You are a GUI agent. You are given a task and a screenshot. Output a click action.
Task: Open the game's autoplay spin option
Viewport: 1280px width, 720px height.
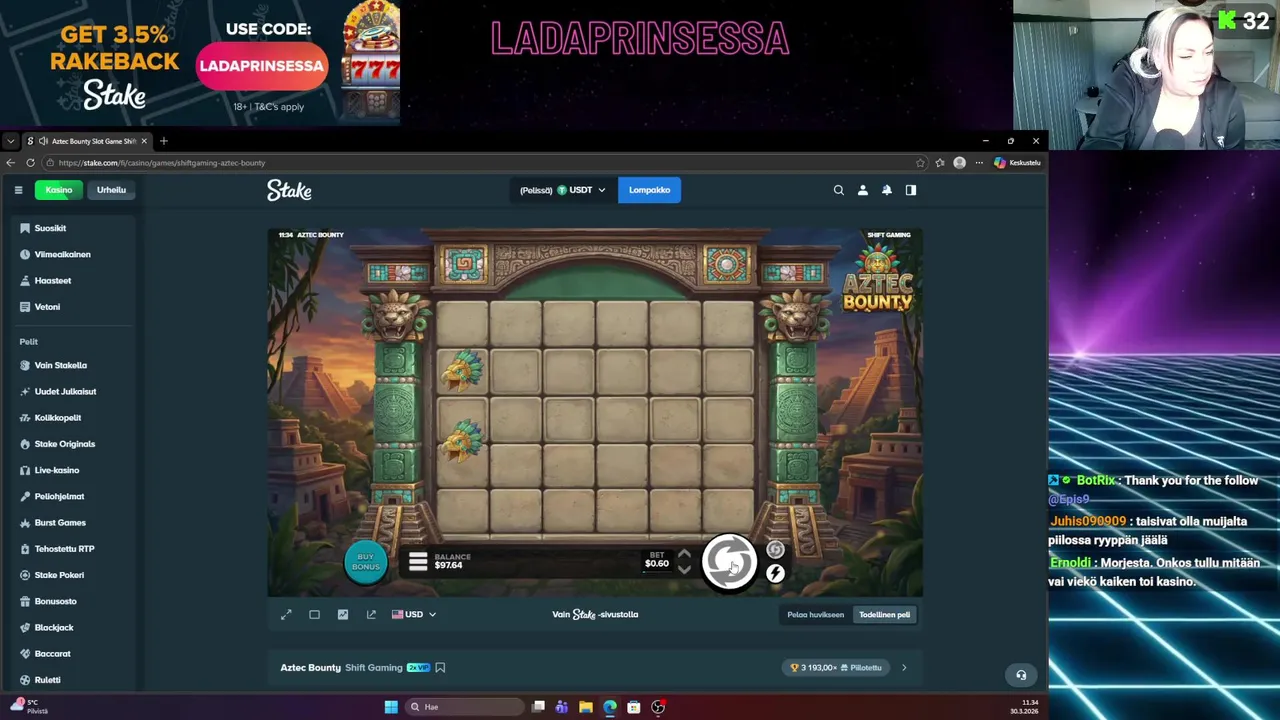(775, 549)
